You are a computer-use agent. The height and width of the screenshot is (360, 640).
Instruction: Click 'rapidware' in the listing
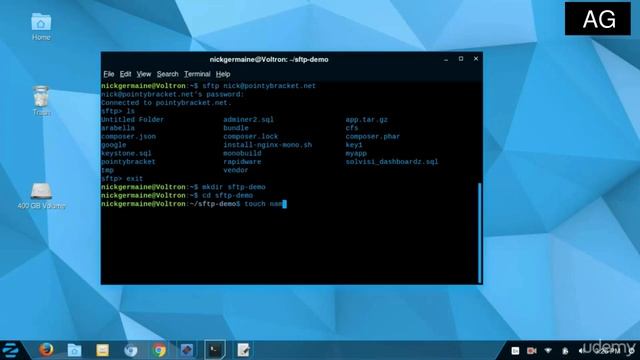pyautogui.click(x=242, y=162)
